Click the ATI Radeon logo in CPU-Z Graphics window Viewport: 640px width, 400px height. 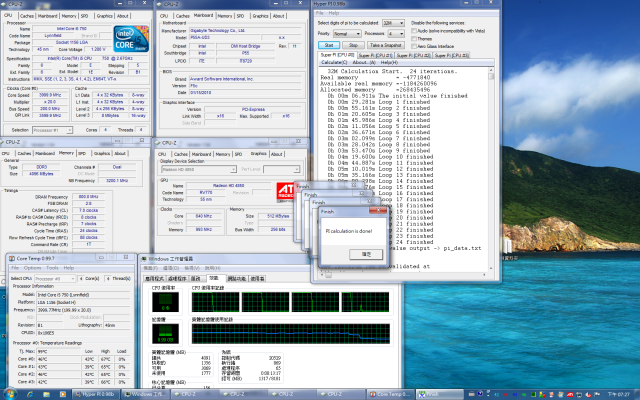click(285, 192)
